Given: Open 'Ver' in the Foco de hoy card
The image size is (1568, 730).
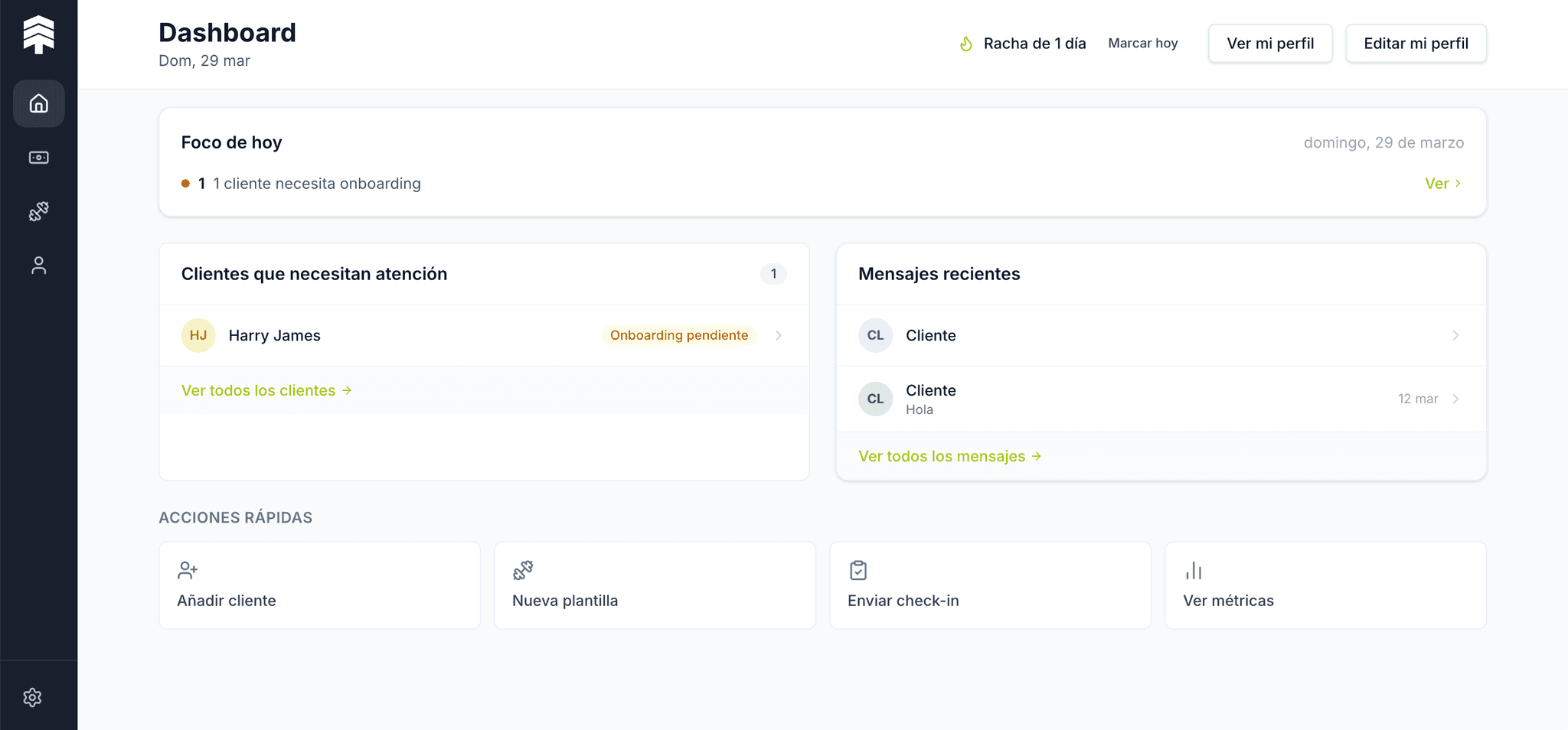Looking at the screenshot, I should click(1443, 184).
